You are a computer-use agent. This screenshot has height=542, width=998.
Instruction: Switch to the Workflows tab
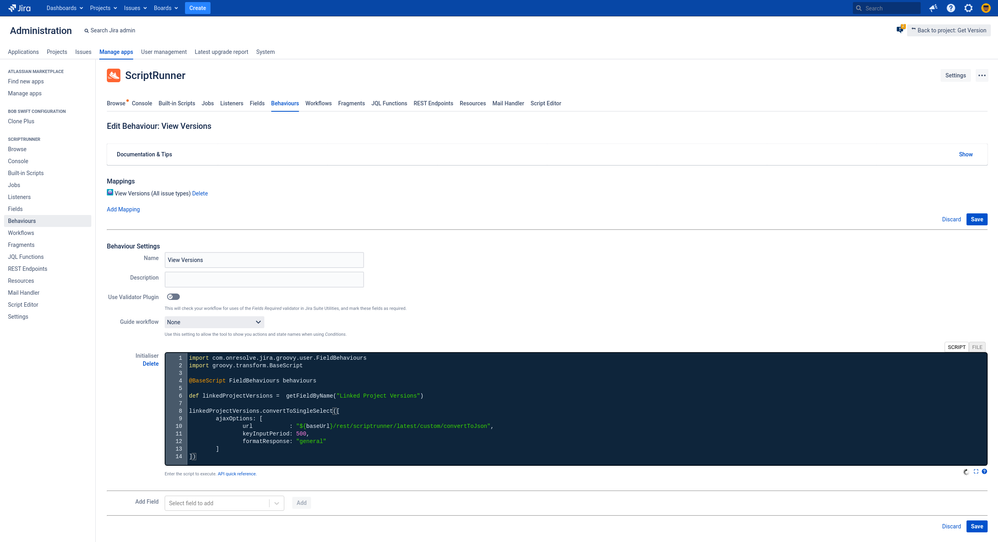(x=318, y=103)
